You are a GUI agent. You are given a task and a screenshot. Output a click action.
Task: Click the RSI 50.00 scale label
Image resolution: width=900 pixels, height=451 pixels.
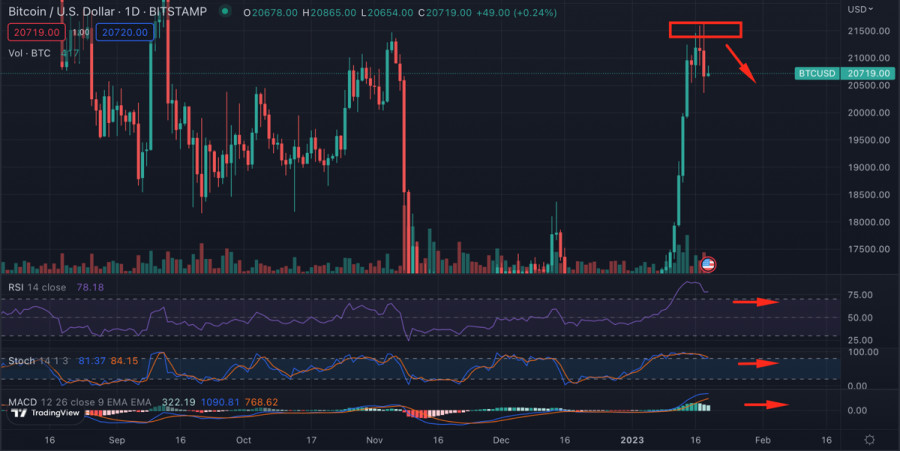pyautogui.click(x=860, y=317)
